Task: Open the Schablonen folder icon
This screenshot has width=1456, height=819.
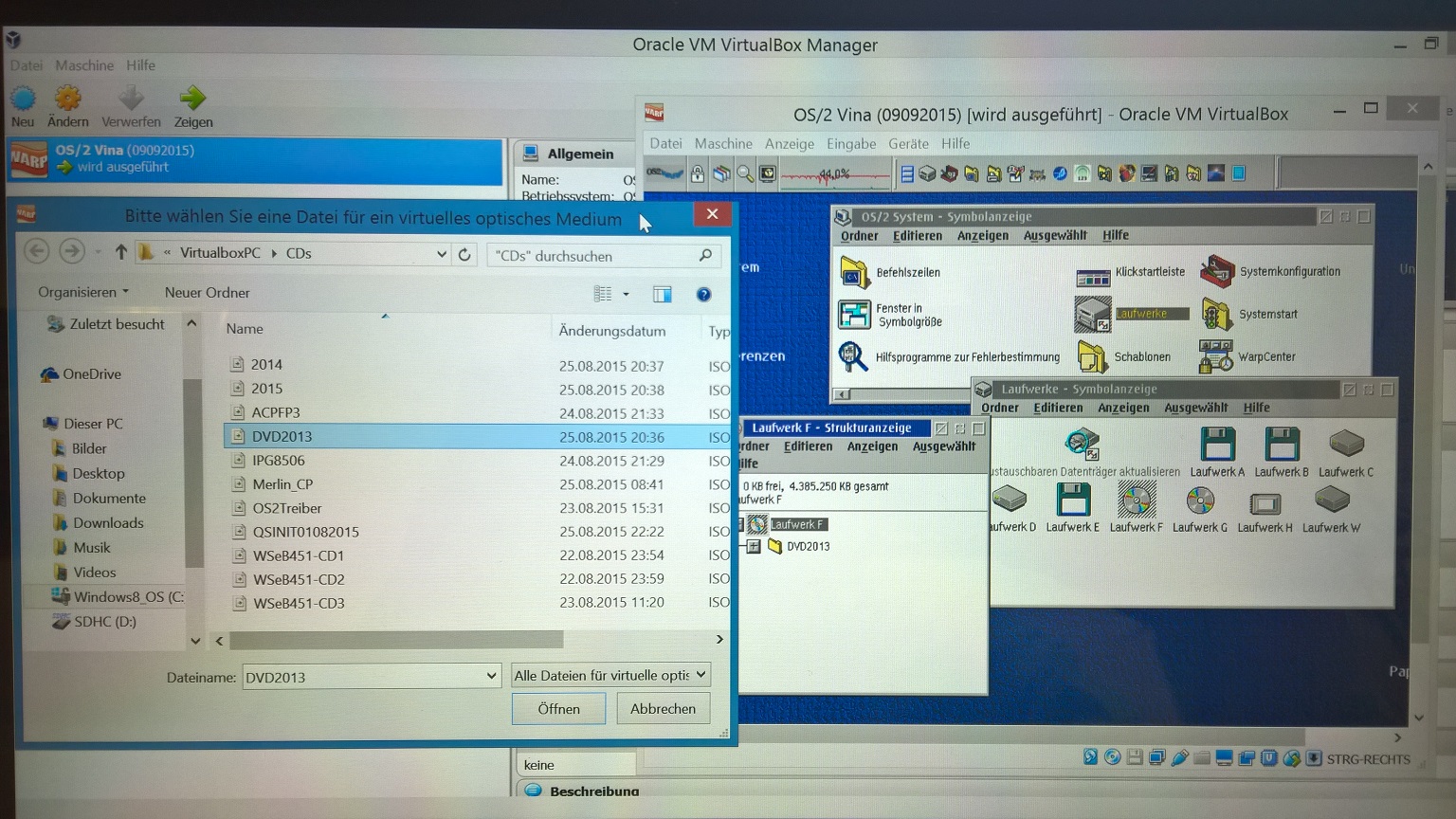Action: tap(1092, 357)
